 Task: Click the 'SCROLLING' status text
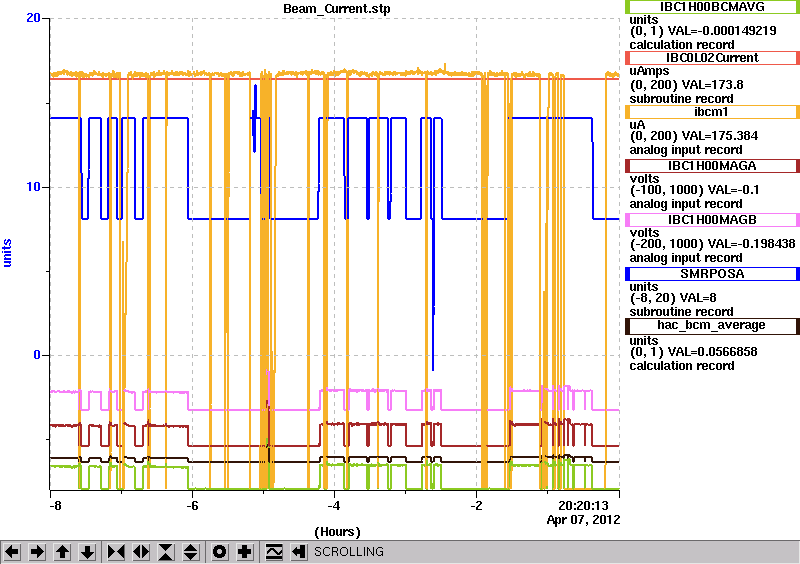pos(348,552)
